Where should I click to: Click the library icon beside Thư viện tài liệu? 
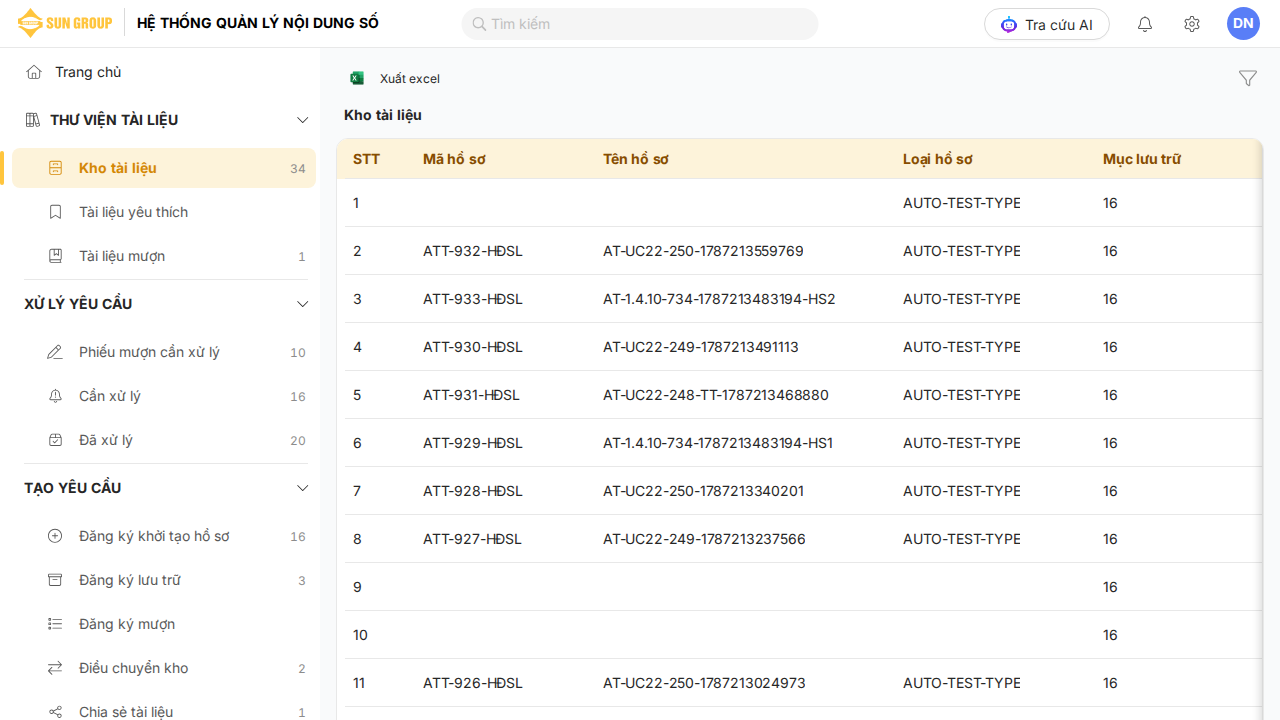coord(33,120)
